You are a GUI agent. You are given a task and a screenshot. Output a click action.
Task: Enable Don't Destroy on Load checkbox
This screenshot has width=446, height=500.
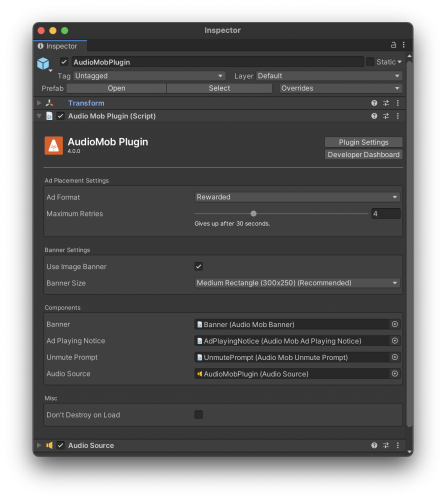click(x=199, y=415)
